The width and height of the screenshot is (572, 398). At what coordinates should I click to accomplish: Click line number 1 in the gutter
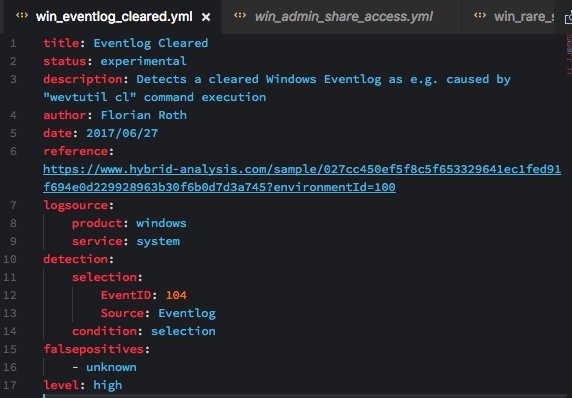(x=13, y=43)
